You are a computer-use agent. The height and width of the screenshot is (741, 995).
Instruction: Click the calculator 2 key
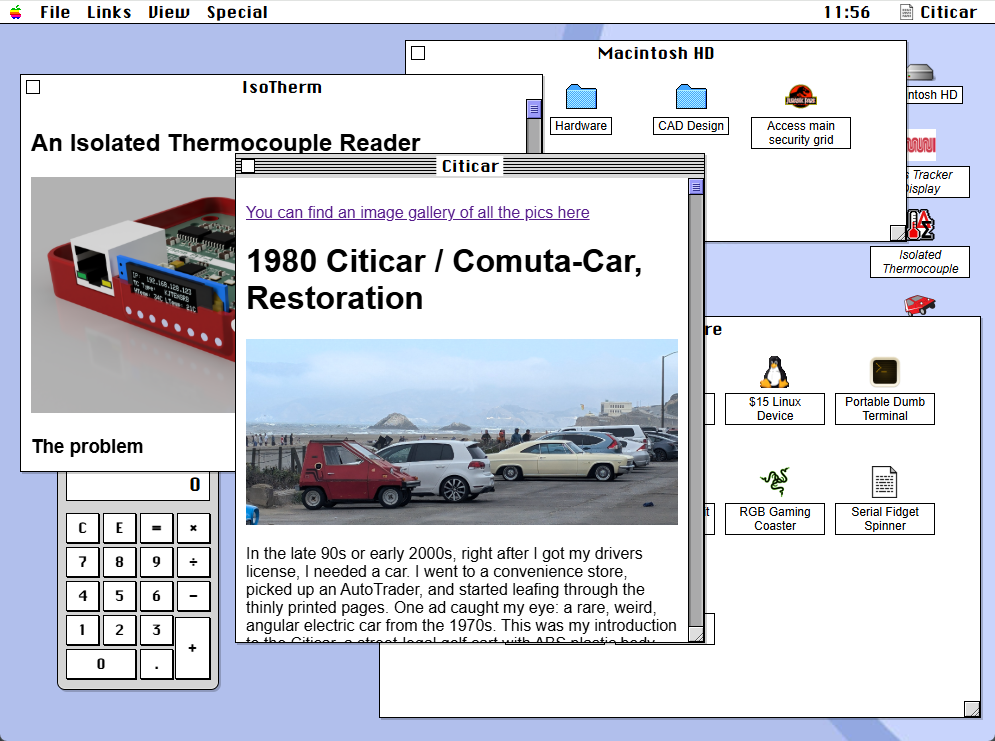point(119,631)
